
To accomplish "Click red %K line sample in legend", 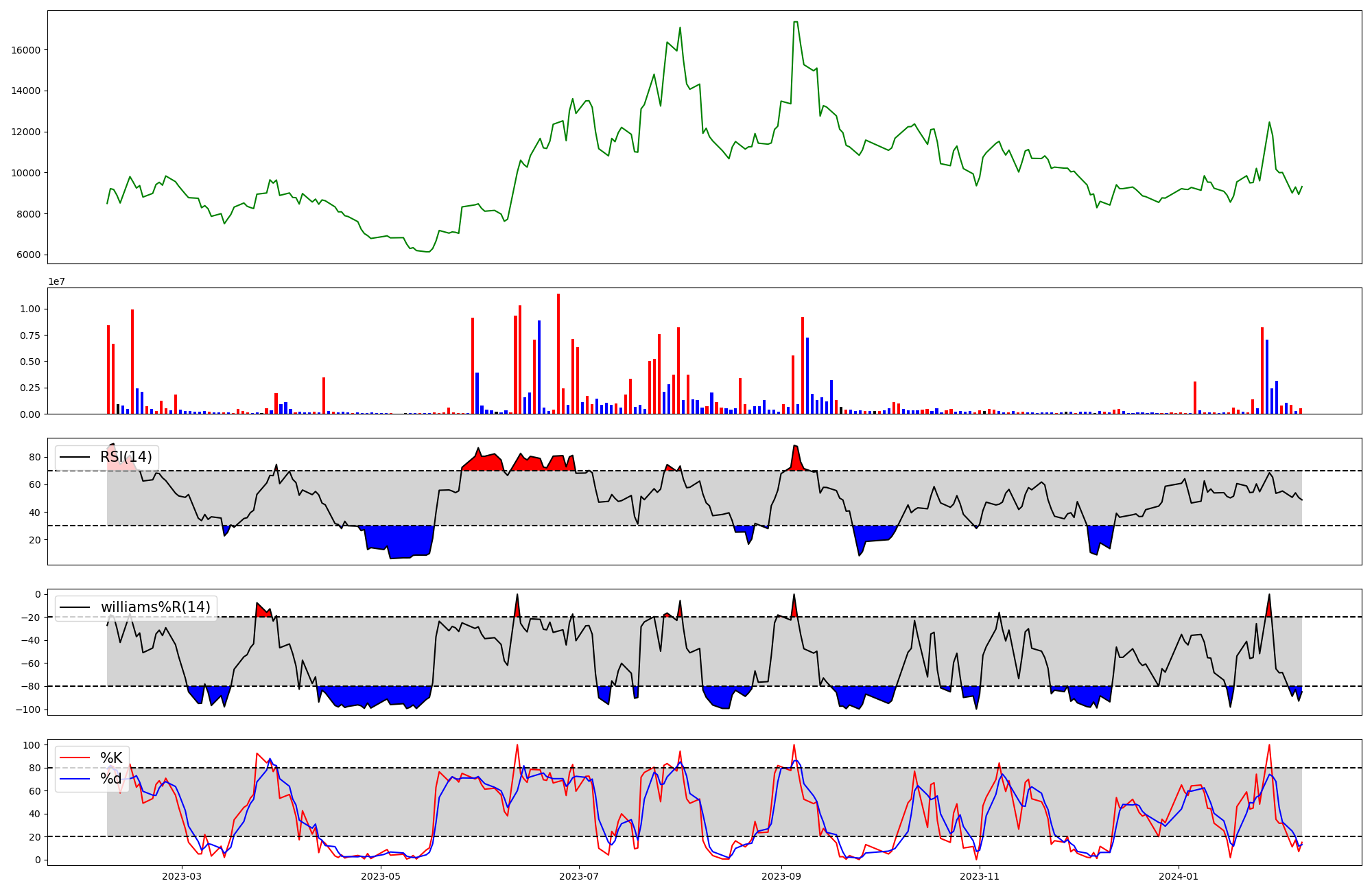I will (75, 758).
